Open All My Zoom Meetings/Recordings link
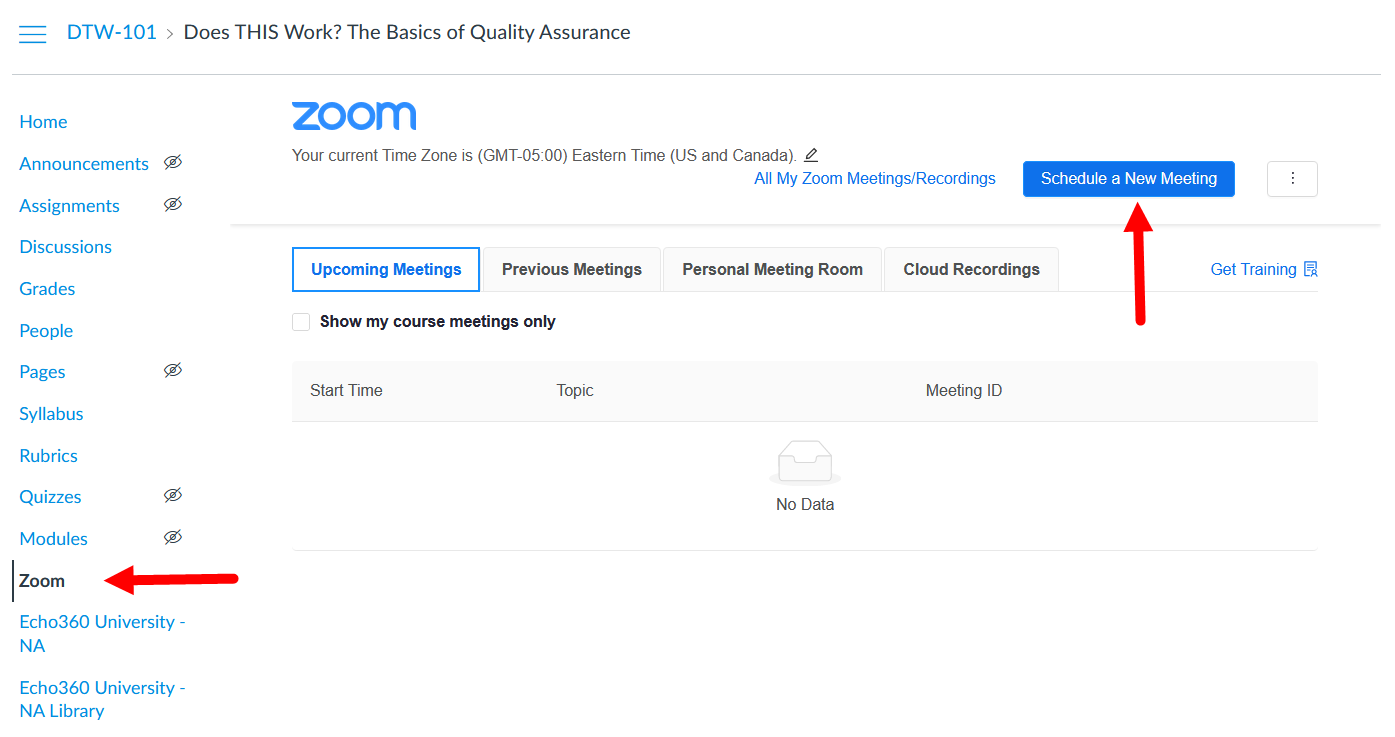The width and height of the screenshot is (1395, 737). [x=875, y=179]
